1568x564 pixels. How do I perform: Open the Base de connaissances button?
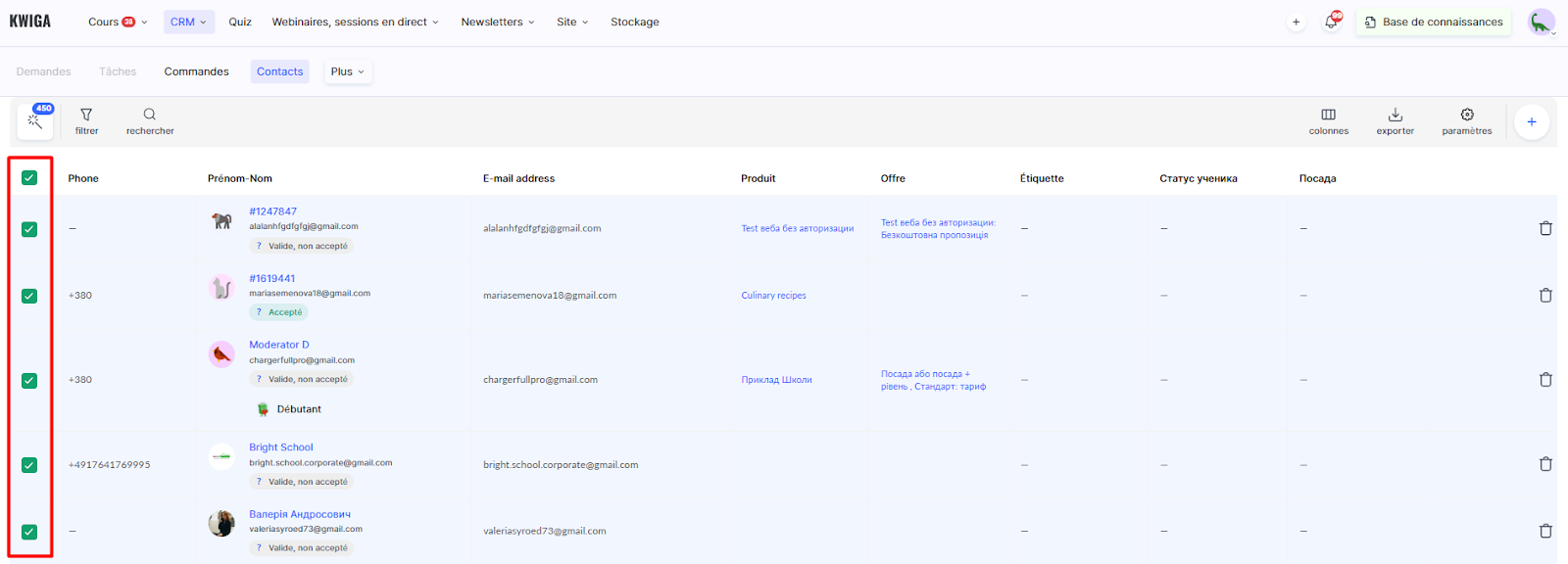[x=1433, y=22]
